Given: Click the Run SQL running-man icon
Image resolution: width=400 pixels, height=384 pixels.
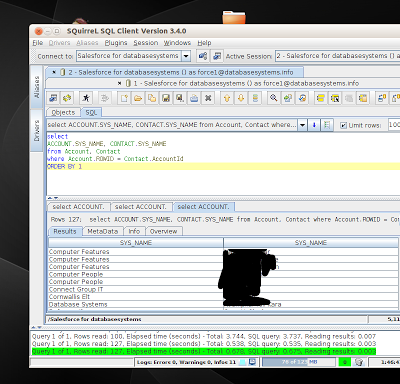Looking at the screenshot, I should coord(86,98).
